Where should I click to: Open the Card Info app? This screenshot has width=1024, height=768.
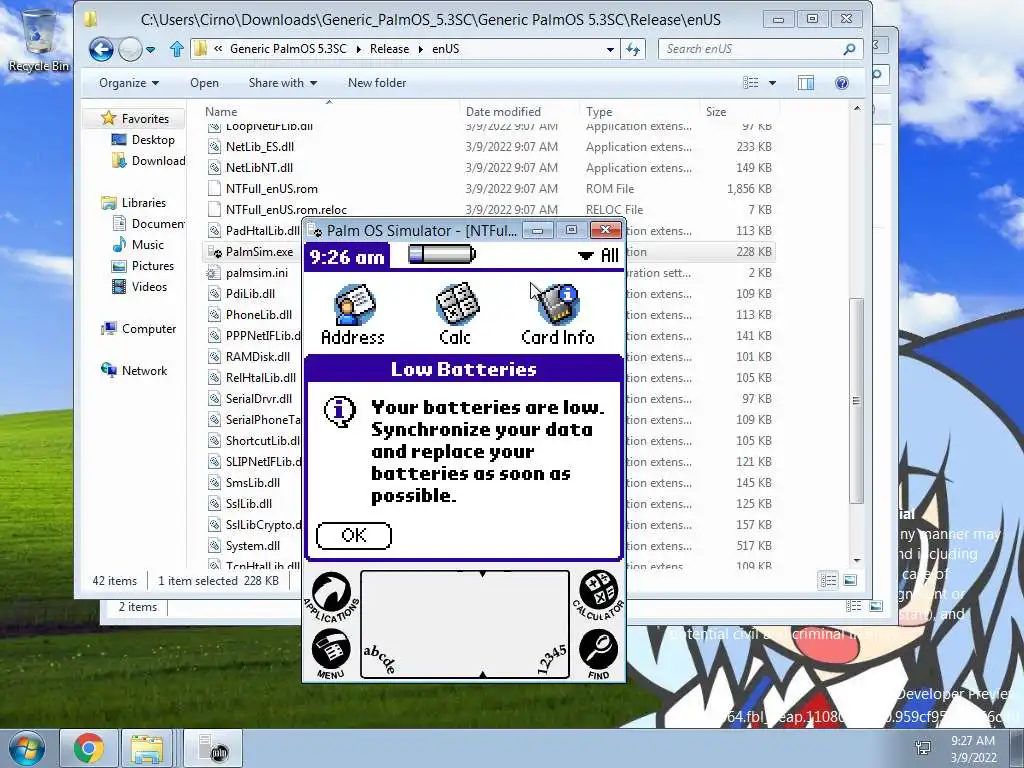click(x=558, y=313)
